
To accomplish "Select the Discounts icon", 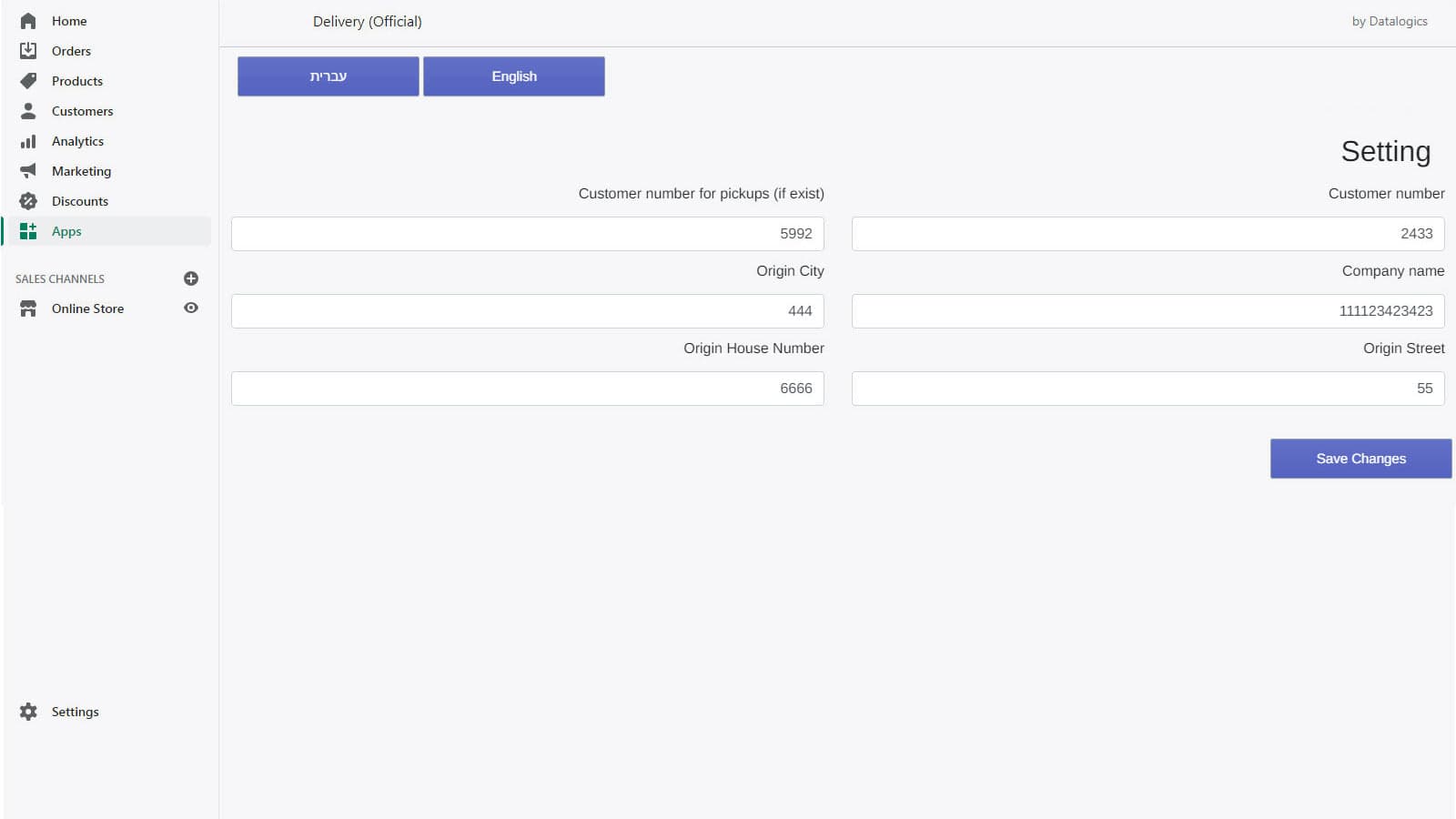I will pyautogui.click(x=28, y=200).
